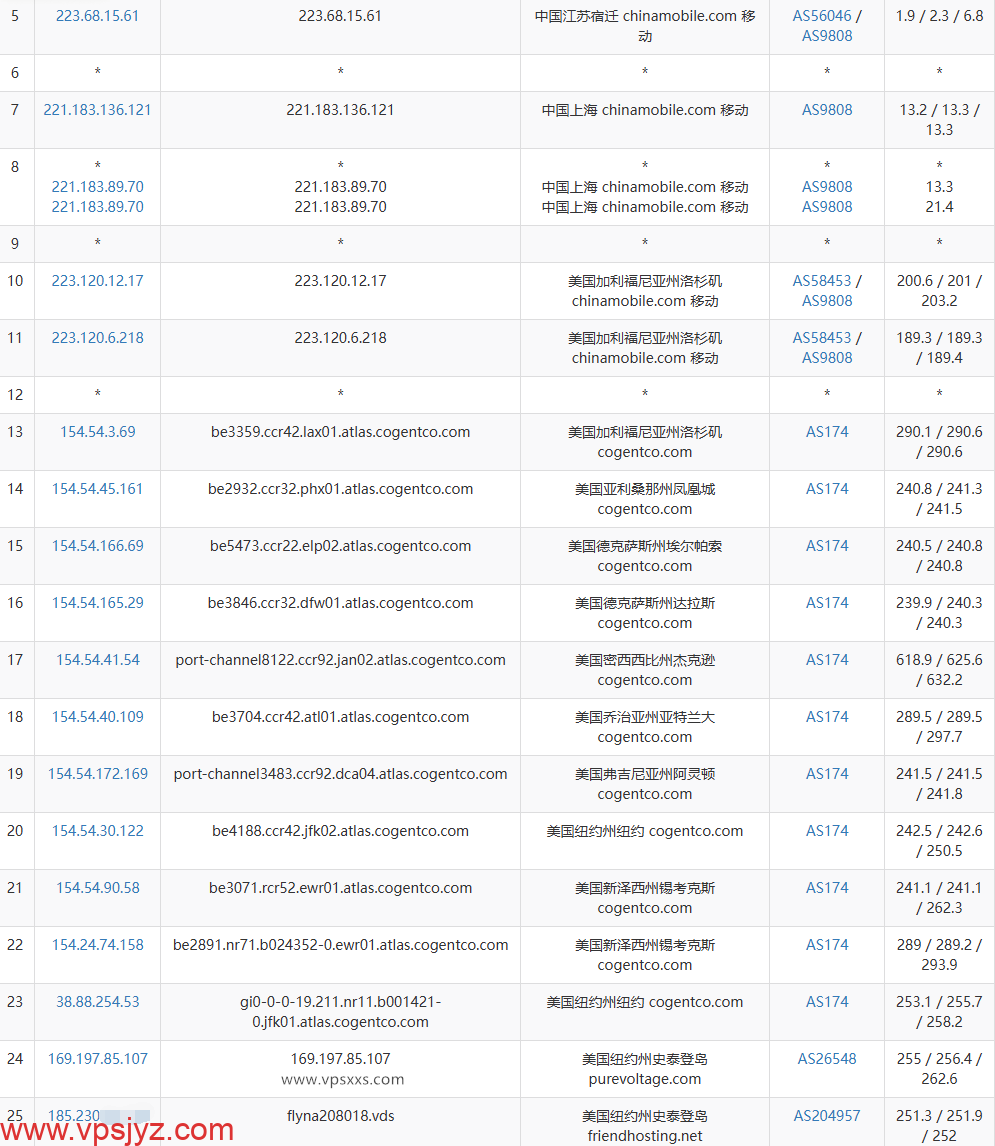Viewport: 995px width, 1146px height.
Task: Select hostname flyna208018.vds
Action: pos(340,1116)
